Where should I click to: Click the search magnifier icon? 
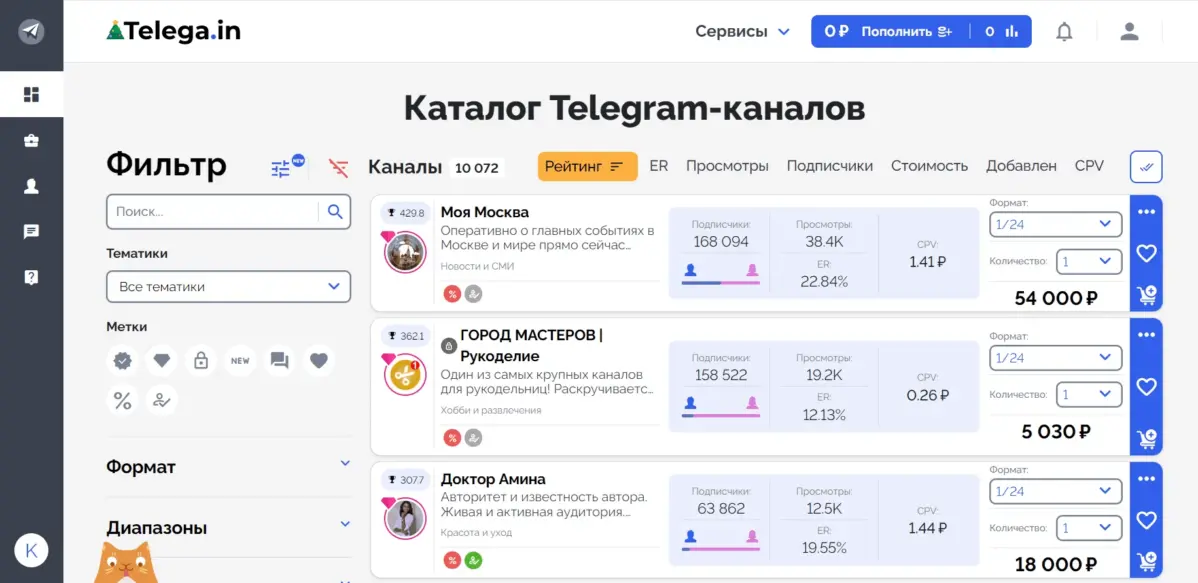[x=335, y=212]
